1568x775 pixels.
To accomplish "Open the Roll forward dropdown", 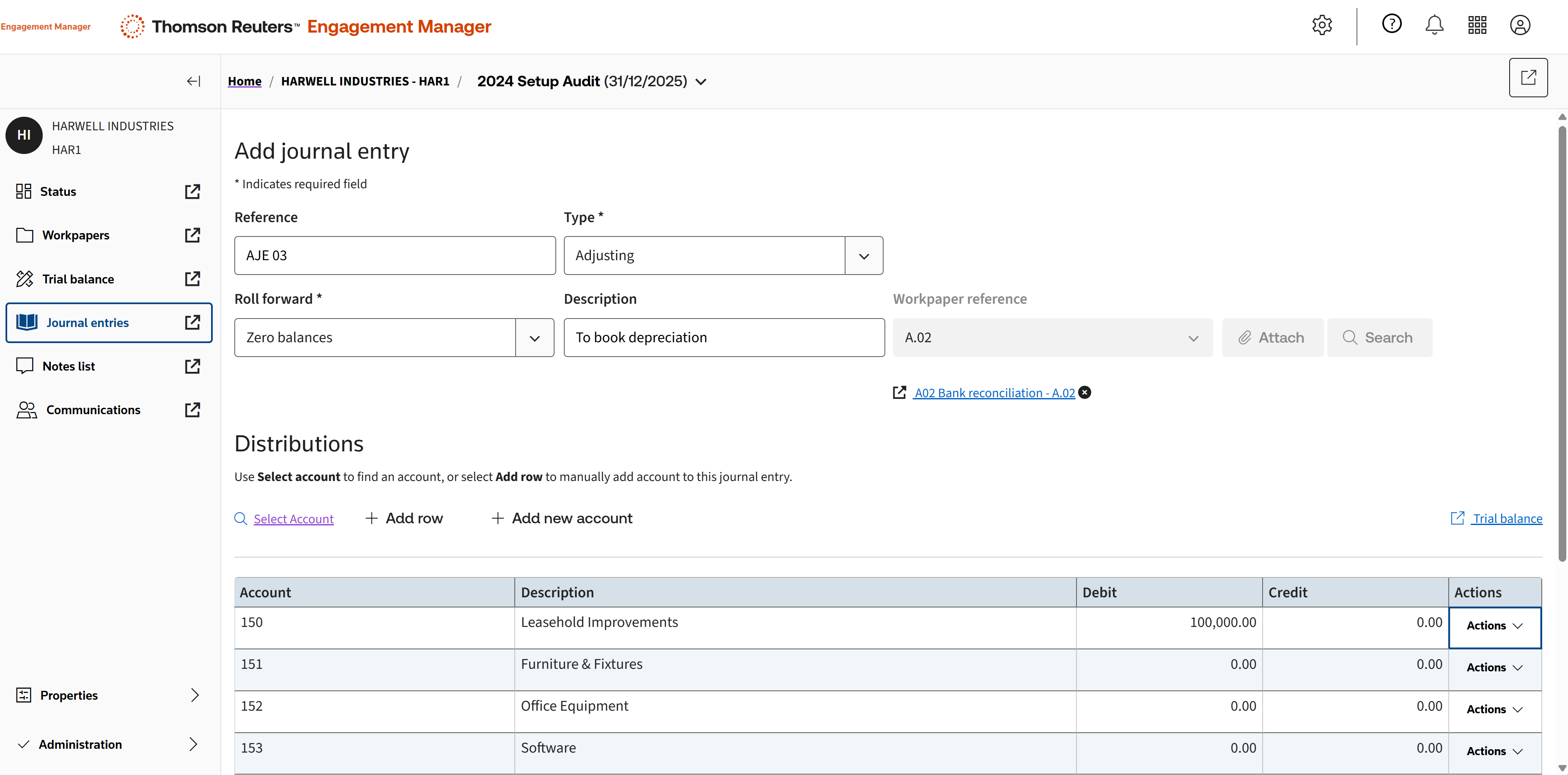I will coord(534,338).
